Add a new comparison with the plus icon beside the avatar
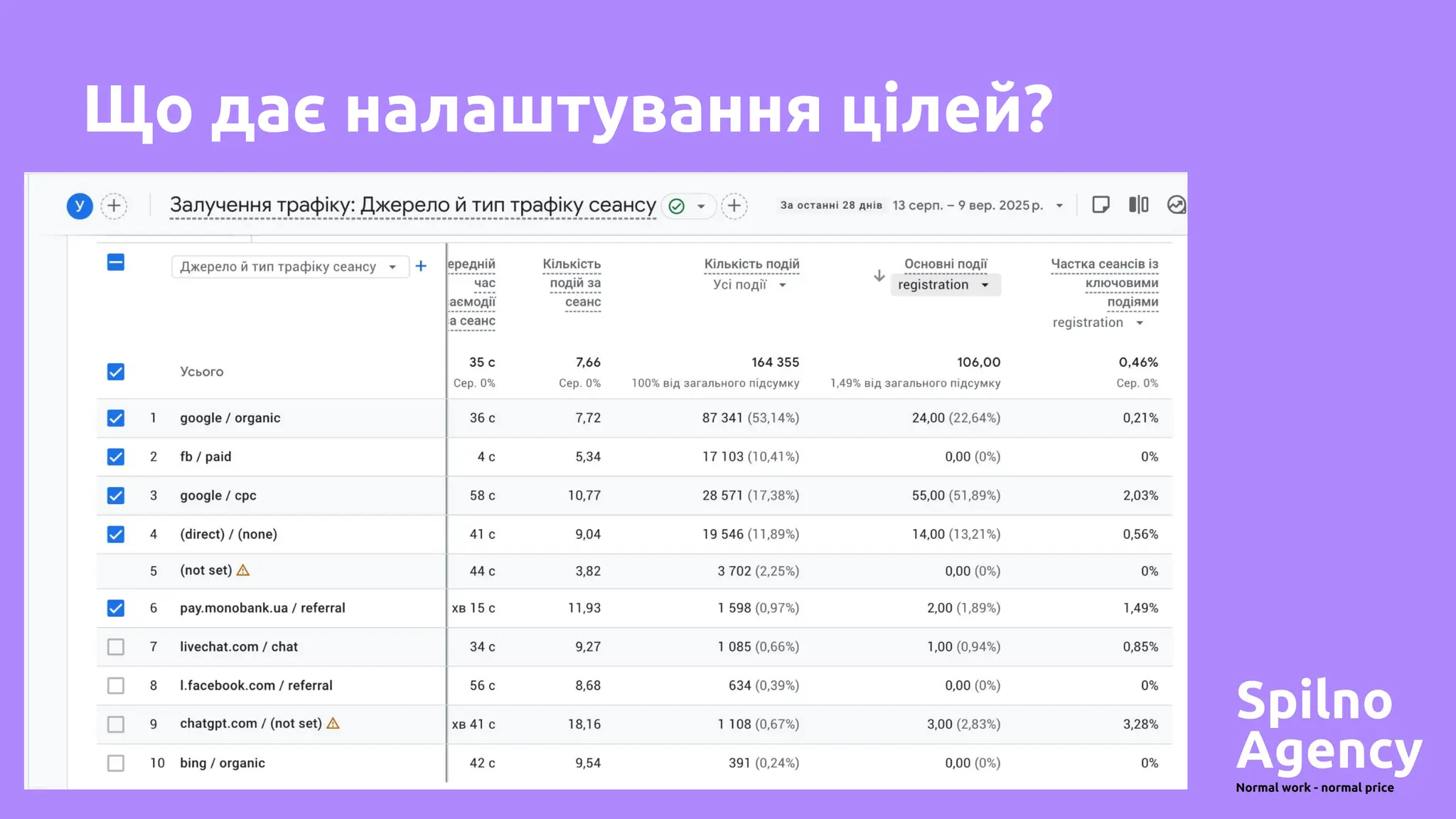Viewport: 1456px width, 819px height. click(x=114, y=206)
